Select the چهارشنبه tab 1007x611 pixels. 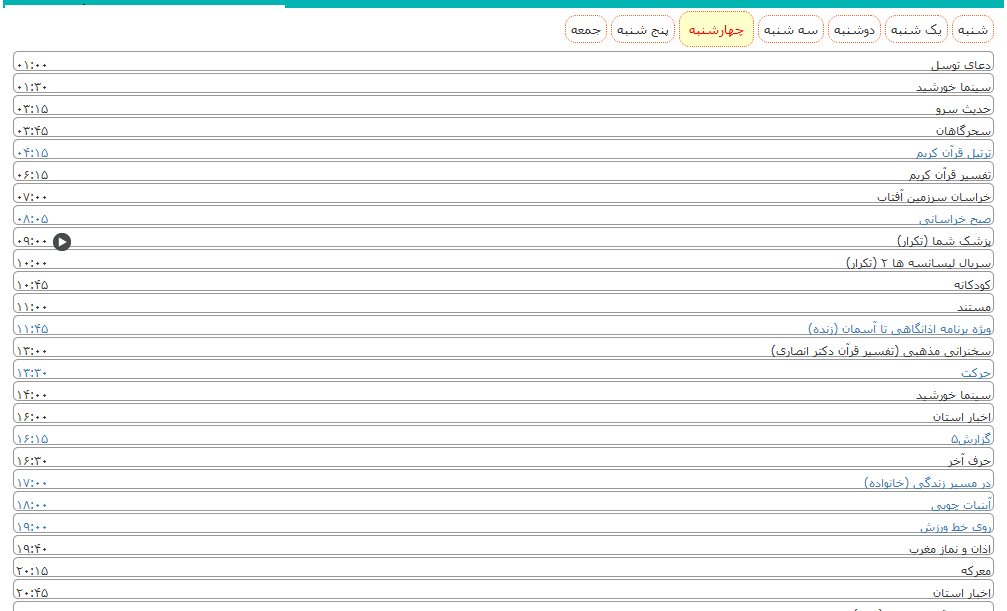pos(716,30)
